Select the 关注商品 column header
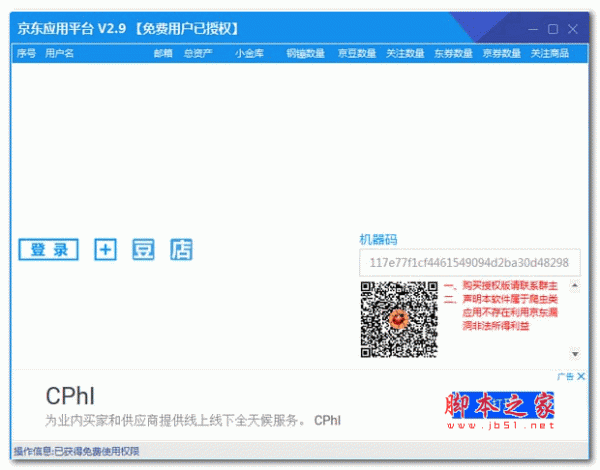 549,53
